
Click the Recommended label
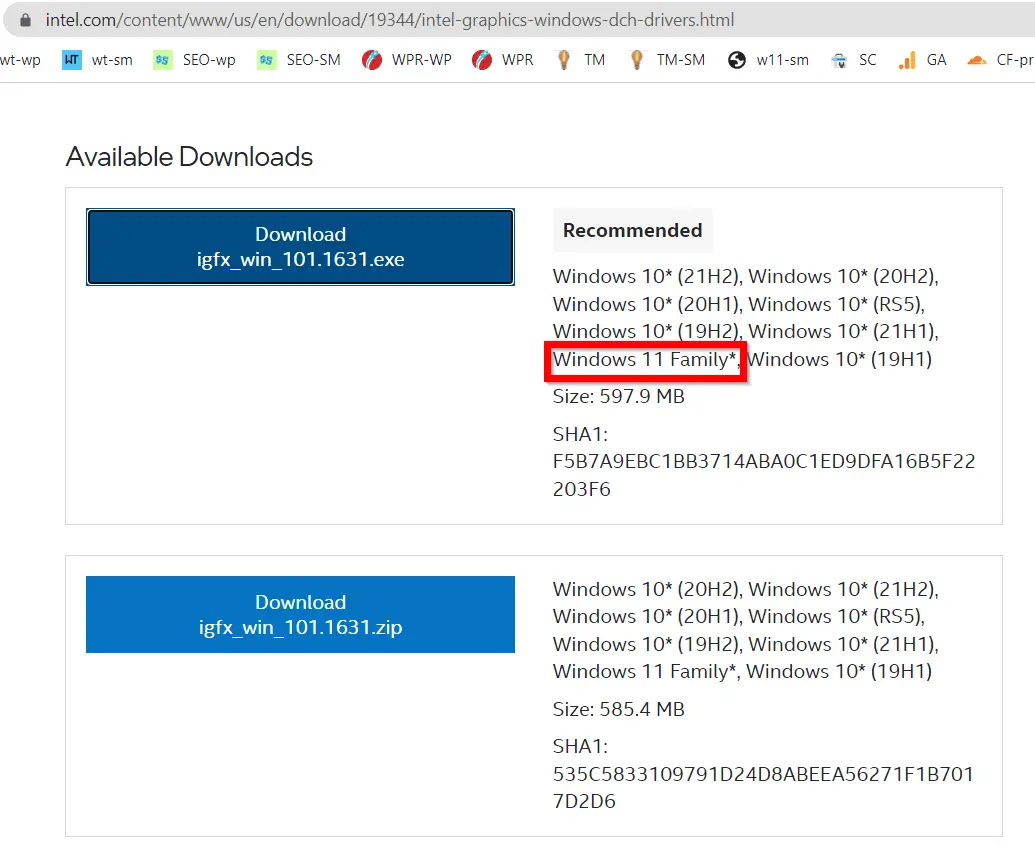click(632, 230)
